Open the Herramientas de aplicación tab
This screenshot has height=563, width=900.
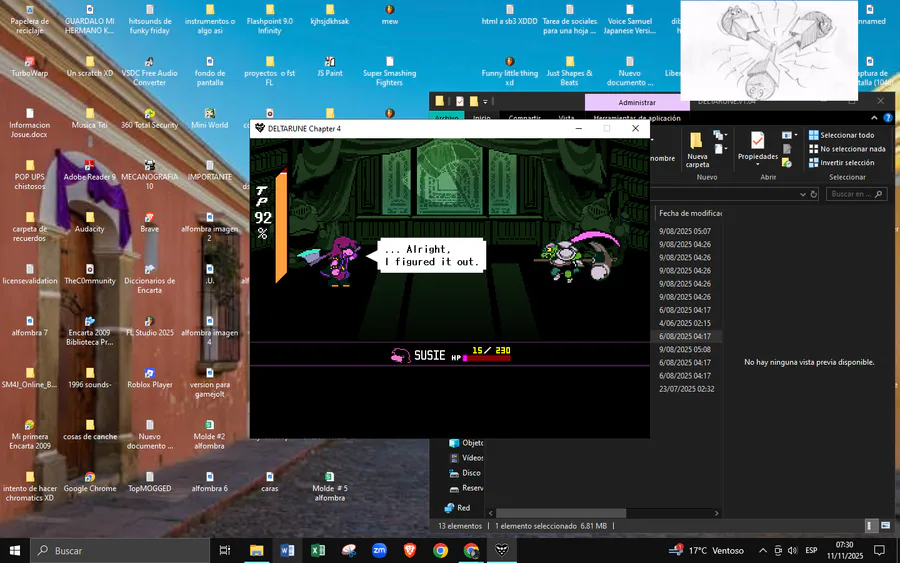point(637,118)
